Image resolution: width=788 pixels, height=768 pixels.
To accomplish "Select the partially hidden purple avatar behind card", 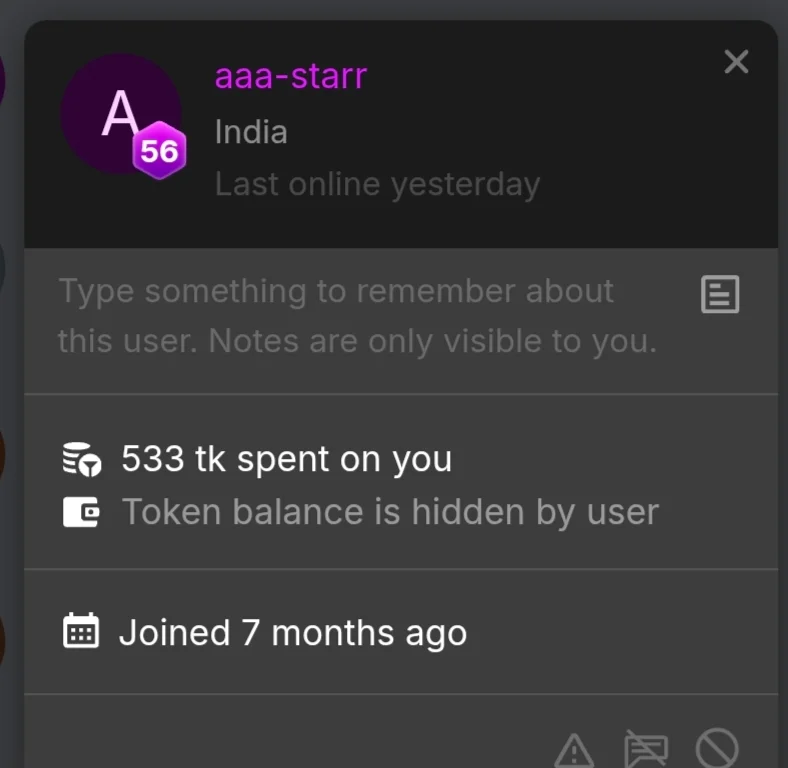I will (3, 80).
